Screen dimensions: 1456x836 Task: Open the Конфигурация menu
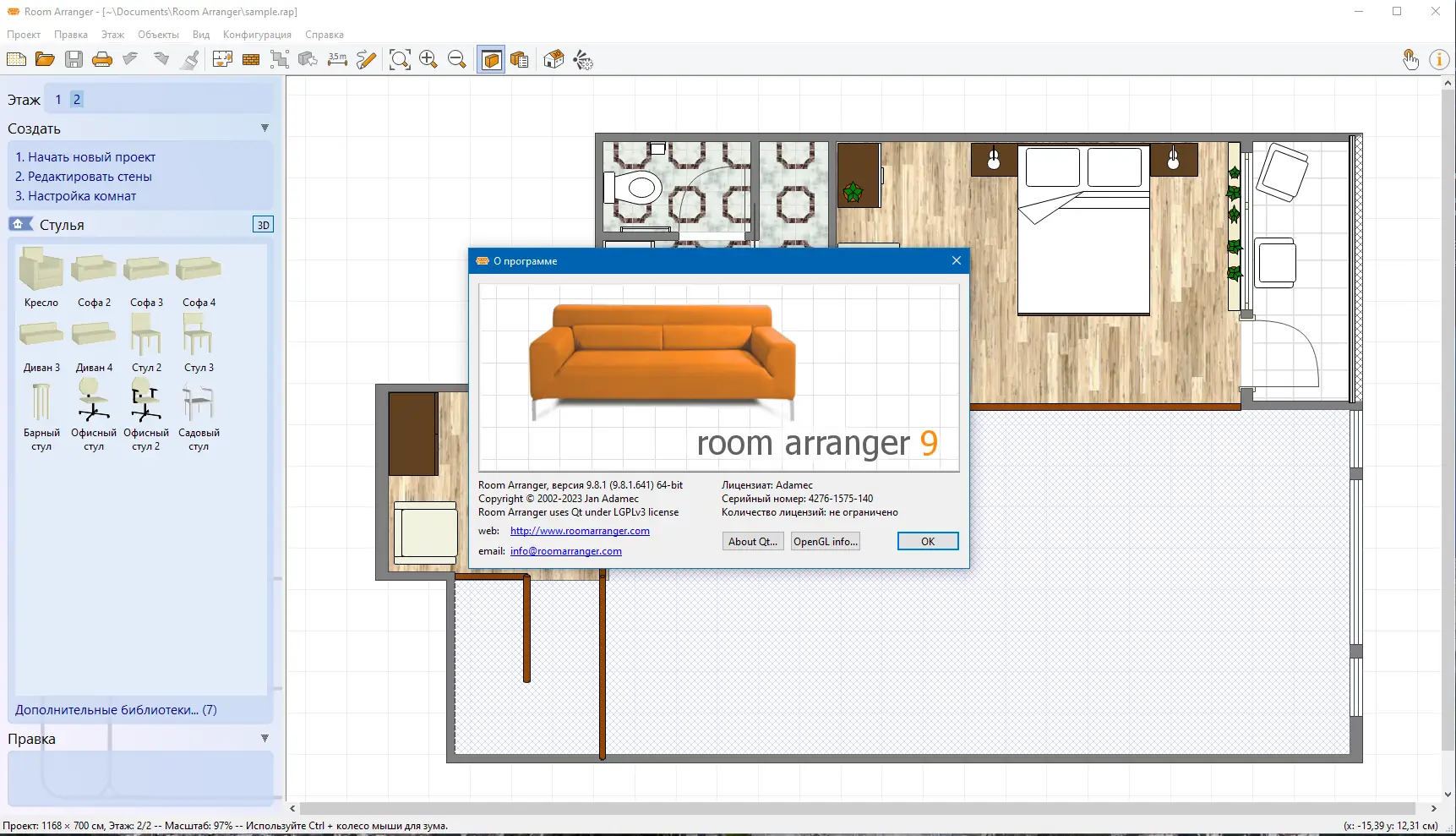point(257,35)
